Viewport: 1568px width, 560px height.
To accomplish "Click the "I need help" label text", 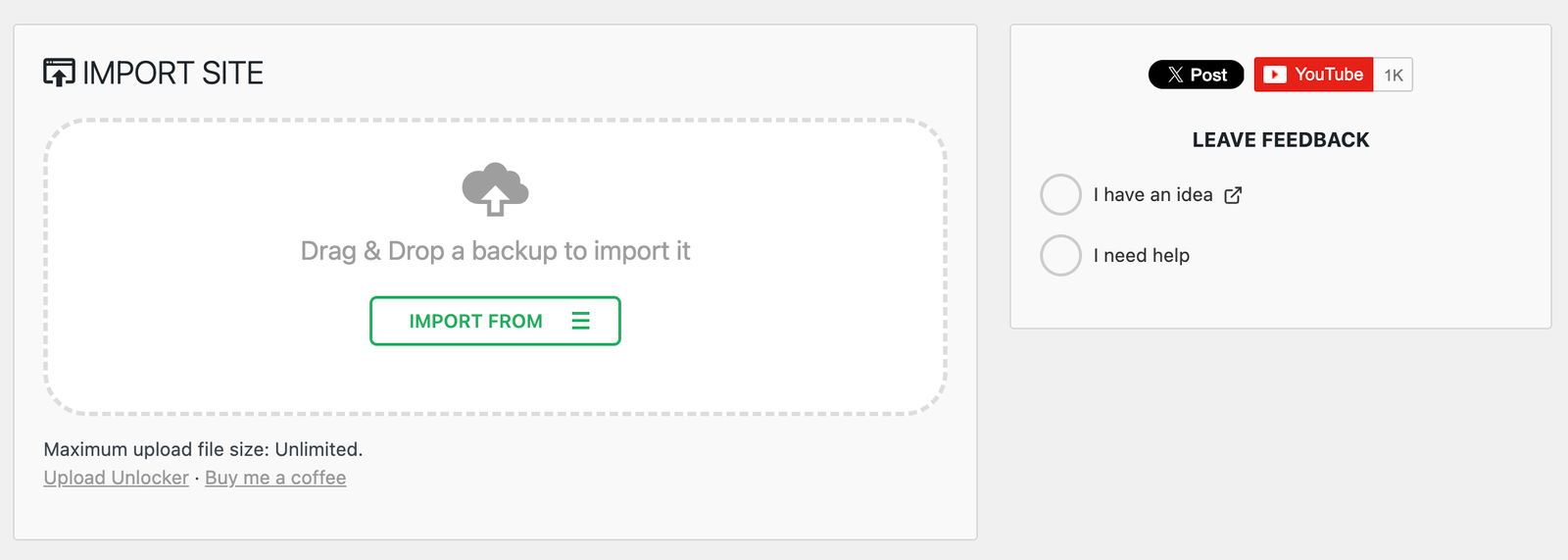I will [1141, 256].
